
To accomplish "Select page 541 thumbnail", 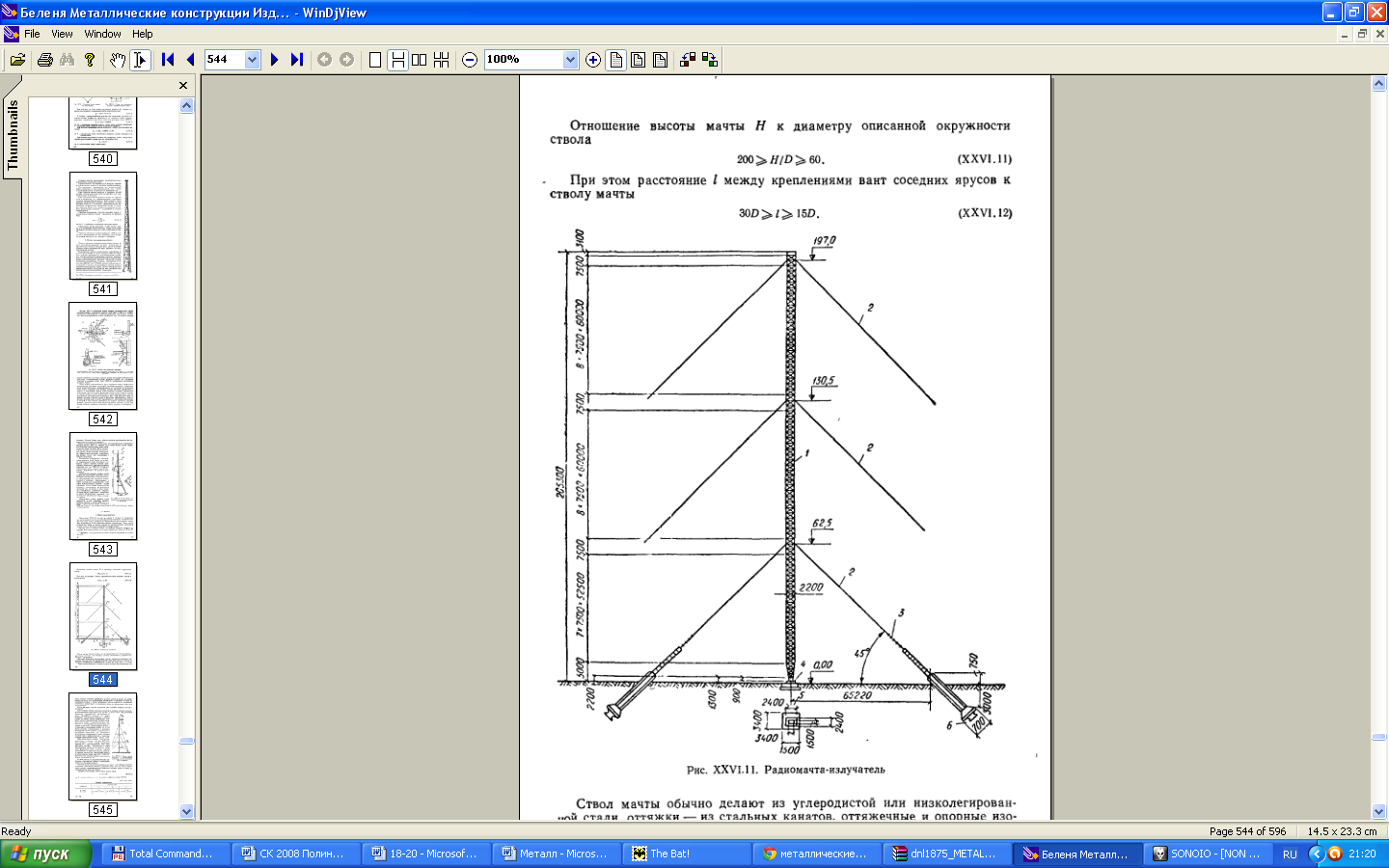I will 103,226.
